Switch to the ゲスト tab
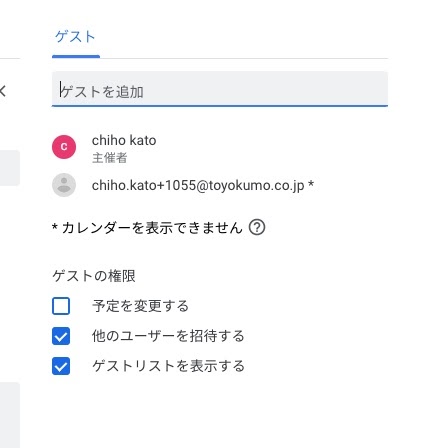428x448 pixels. (x=76, y=37)
